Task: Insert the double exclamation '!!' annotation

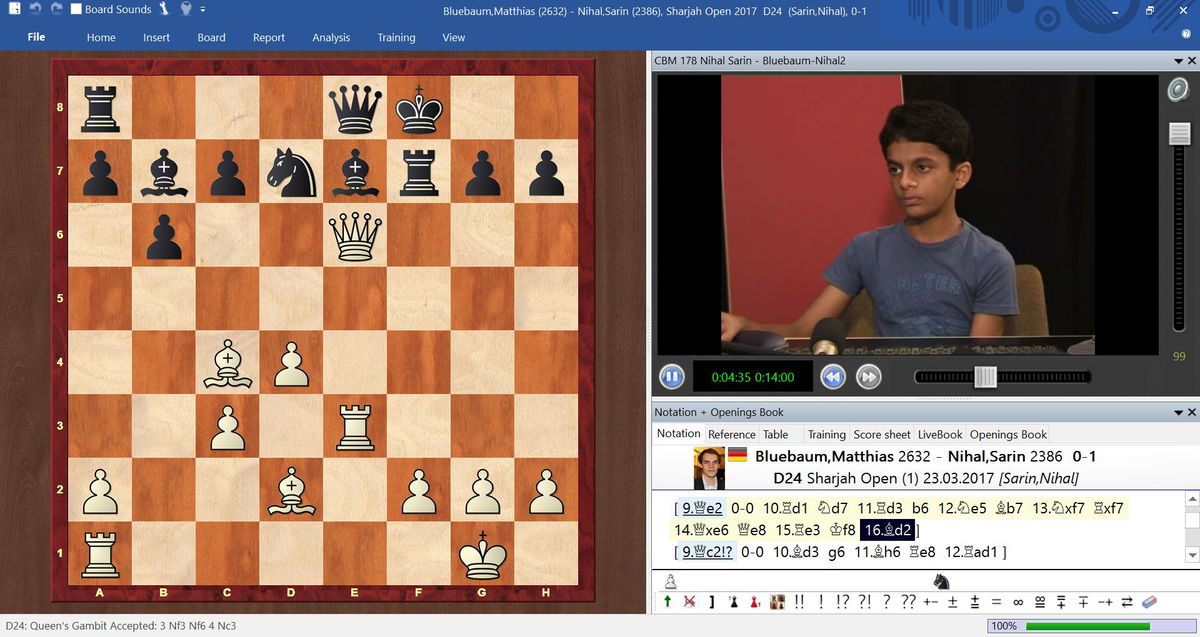Action: click(x=799, y=602)
